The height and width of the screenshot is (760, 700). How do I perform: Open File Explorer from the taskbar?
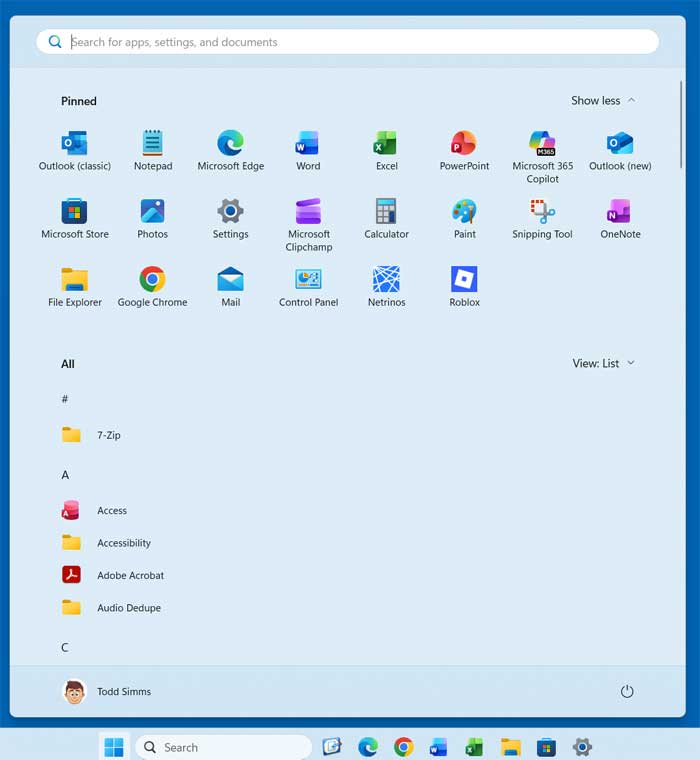[x=510, y=747]
